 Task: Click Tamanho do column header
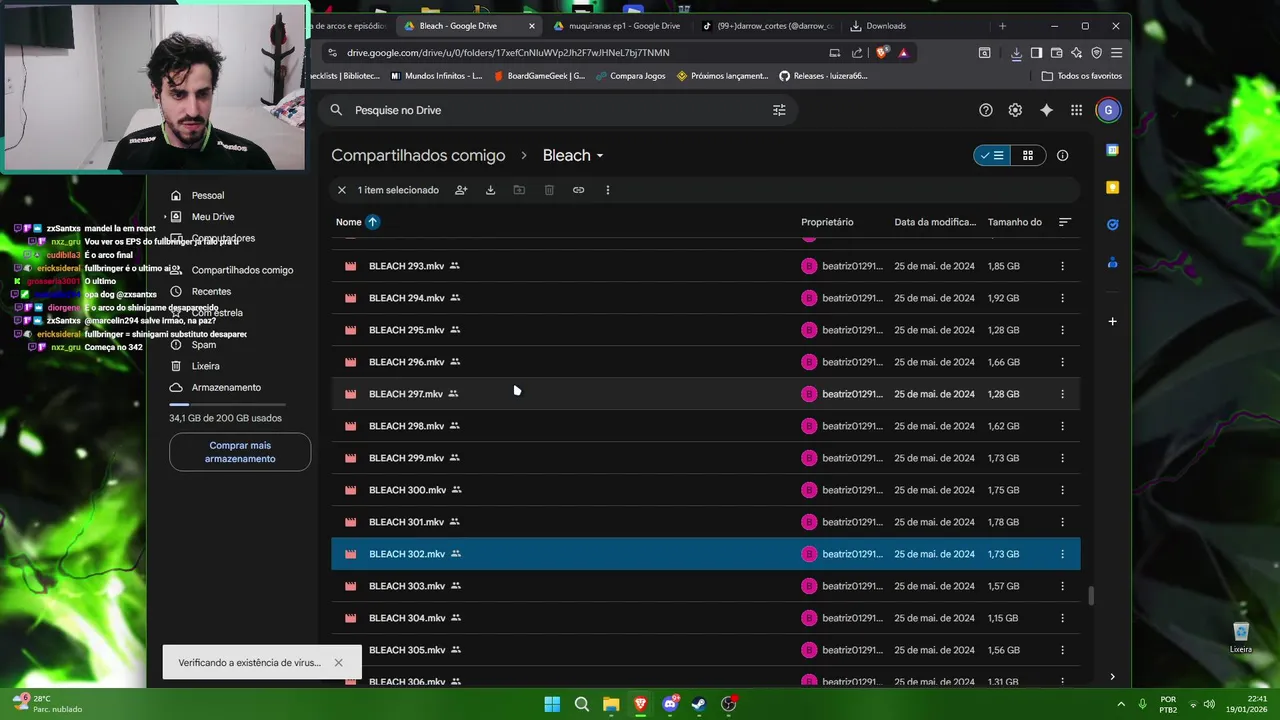(1015, 222)
